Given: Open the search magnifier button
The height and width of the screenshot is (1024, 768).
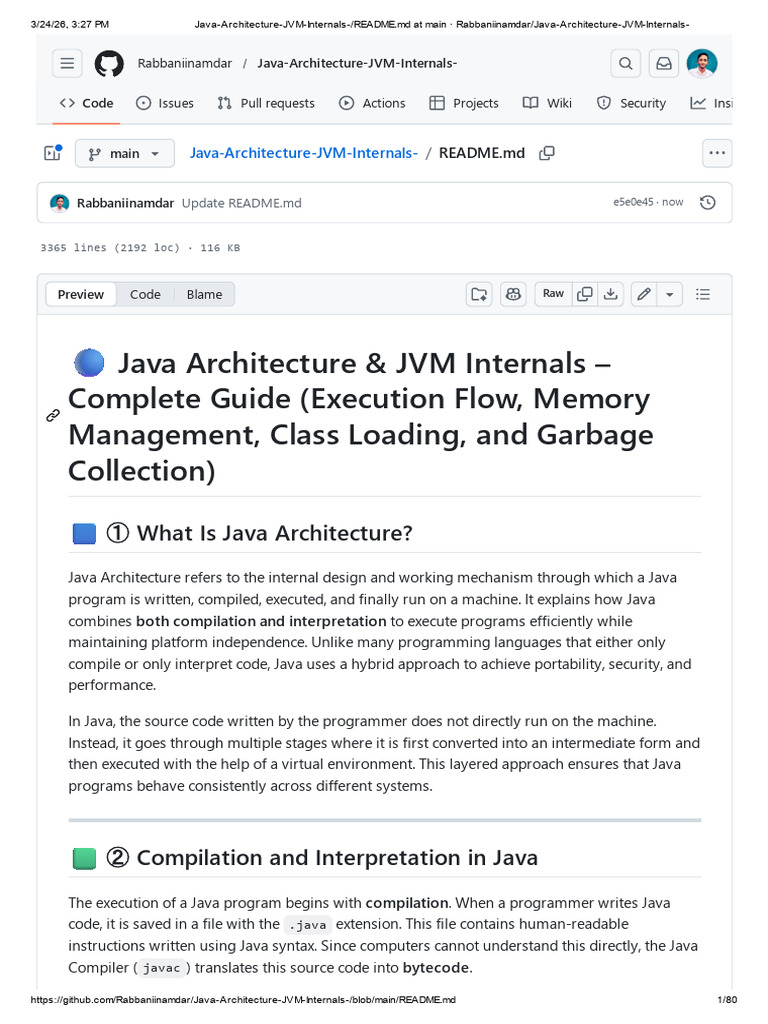Looking at the screenshot, I should (x=625, y=63).
